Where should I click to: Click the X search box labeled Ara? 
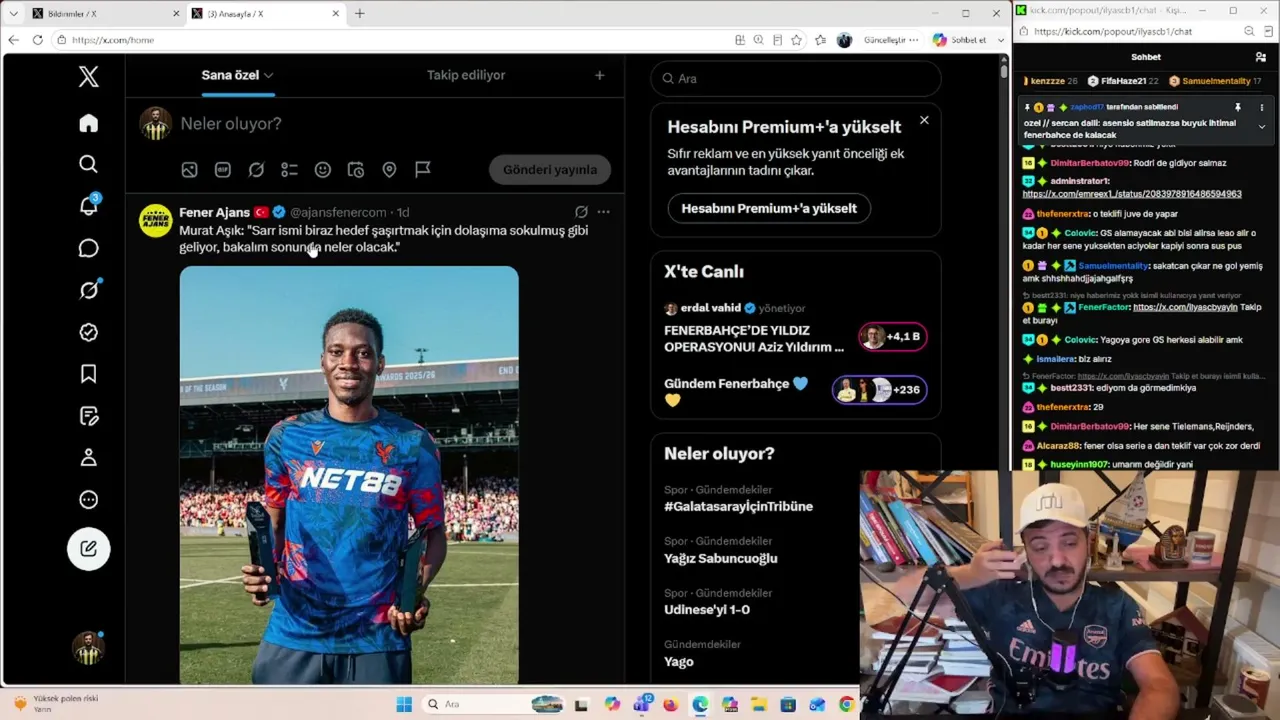click(x=796, y=78)
